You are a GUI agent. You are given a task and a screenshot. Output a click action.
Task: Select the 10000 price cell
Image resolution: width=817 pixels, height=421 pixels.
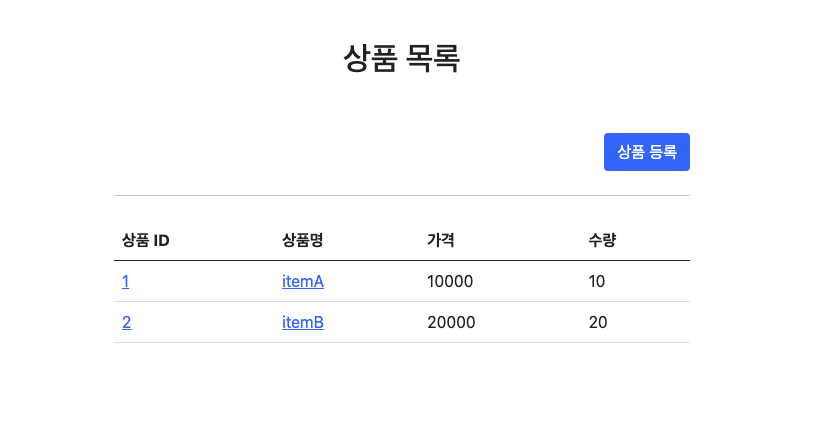pyautogui.click(x=450, y=282)
